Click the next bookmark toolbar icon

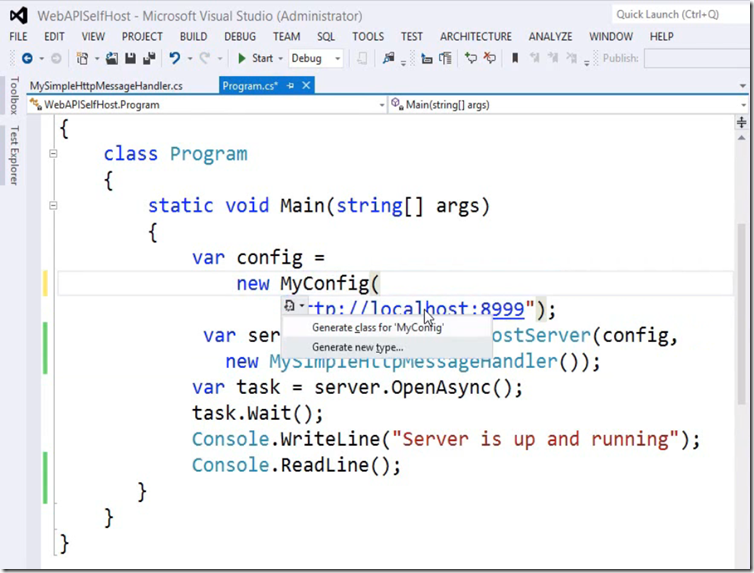[x=553, y=59]
